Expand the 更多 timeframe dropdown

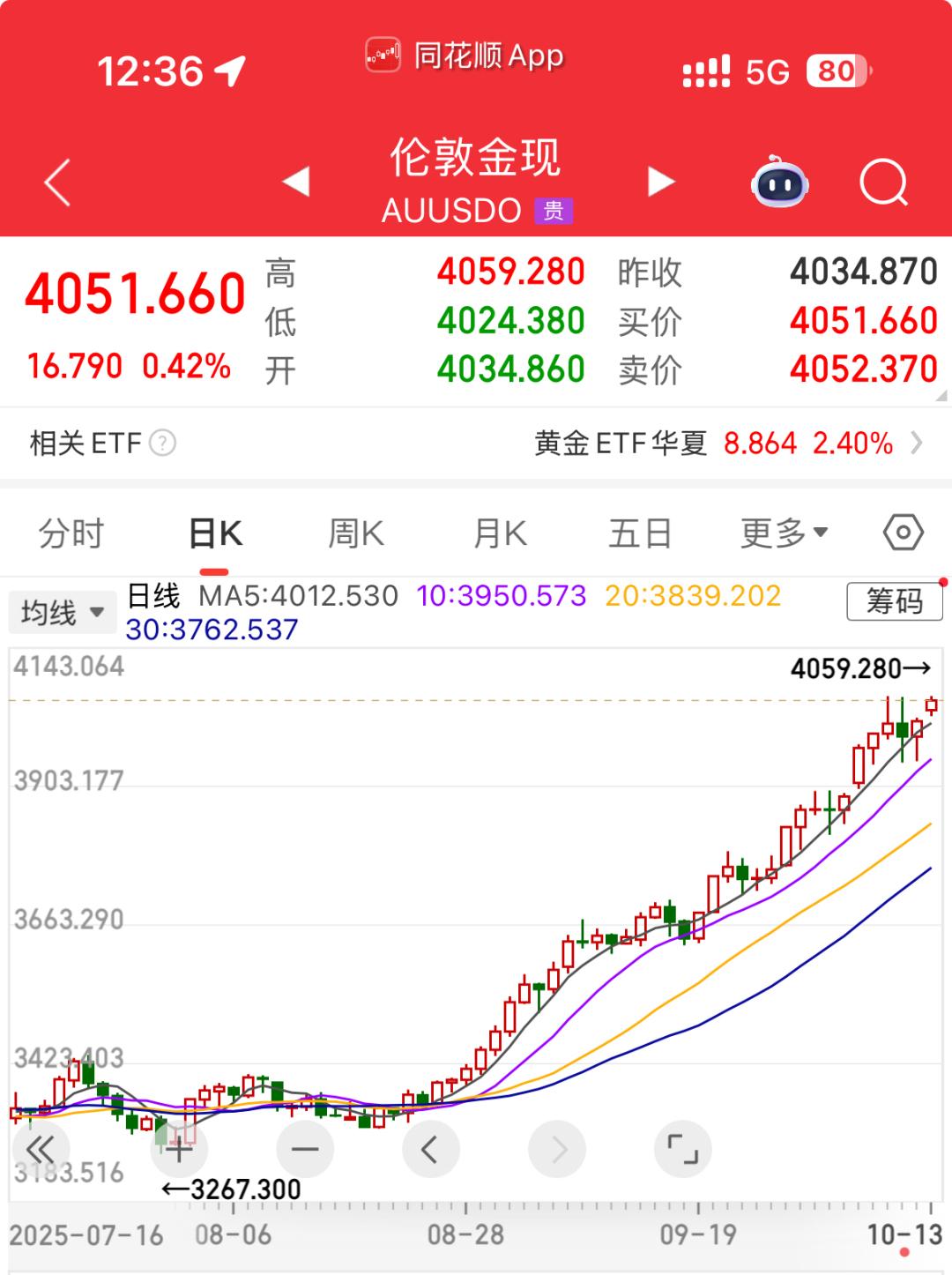point(784,533)
